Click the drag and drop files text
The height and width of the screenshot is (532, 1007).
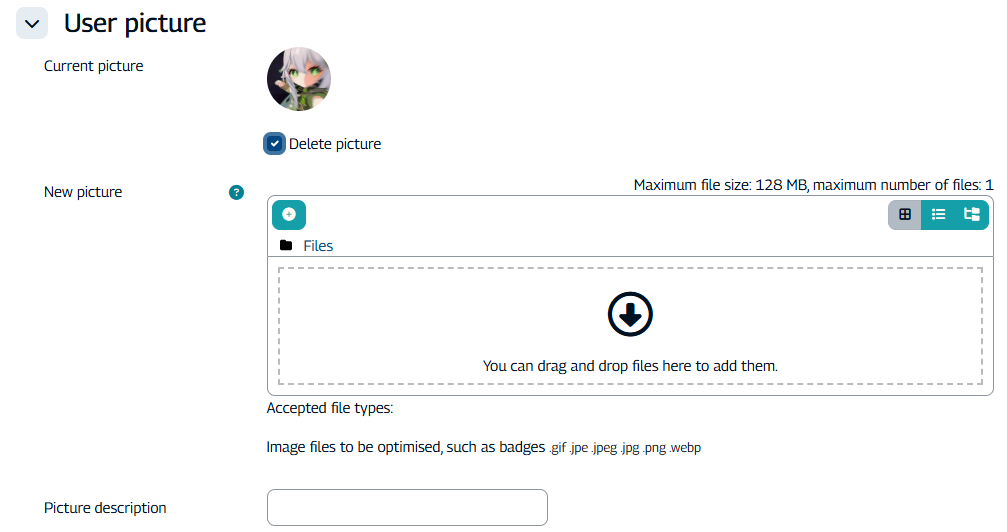pyautogui.click(x=630, y=366)
